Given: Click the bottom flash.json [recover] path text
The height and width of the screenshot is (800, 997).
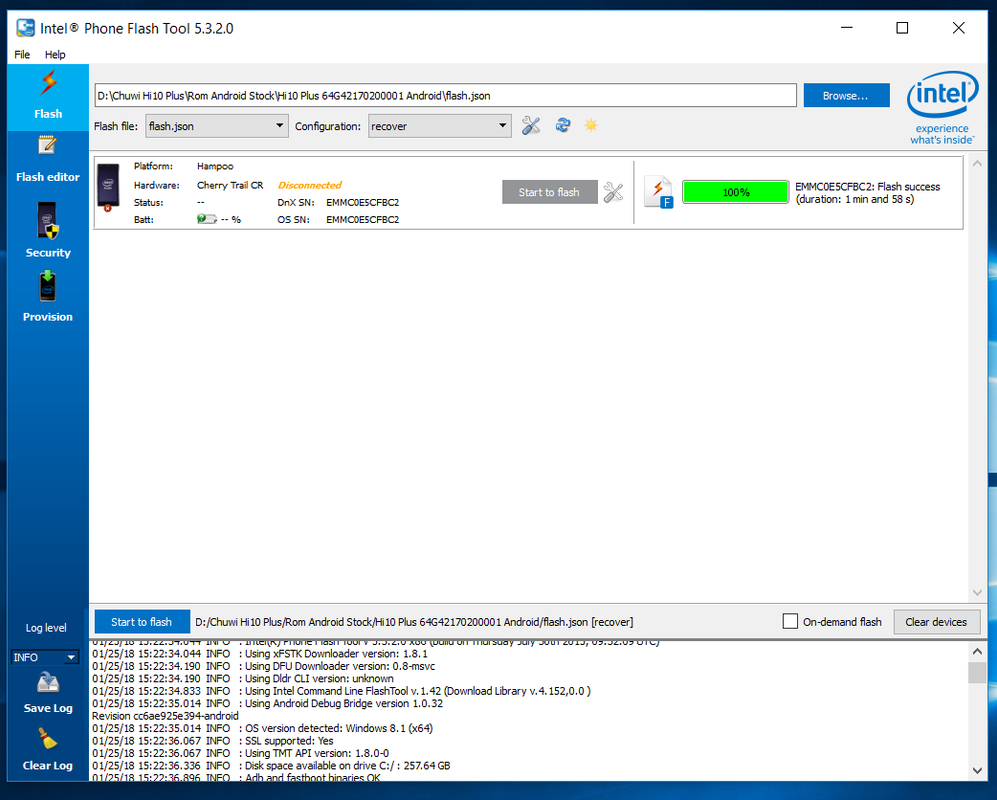Looking at the screenshot, I should pyautogui.click(x=414, y=622).
